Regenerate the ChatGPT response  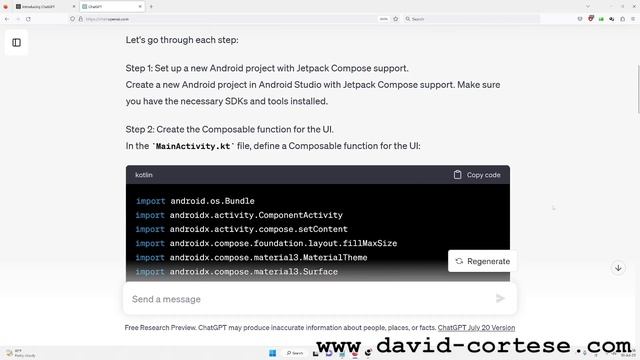pos(482,261)
